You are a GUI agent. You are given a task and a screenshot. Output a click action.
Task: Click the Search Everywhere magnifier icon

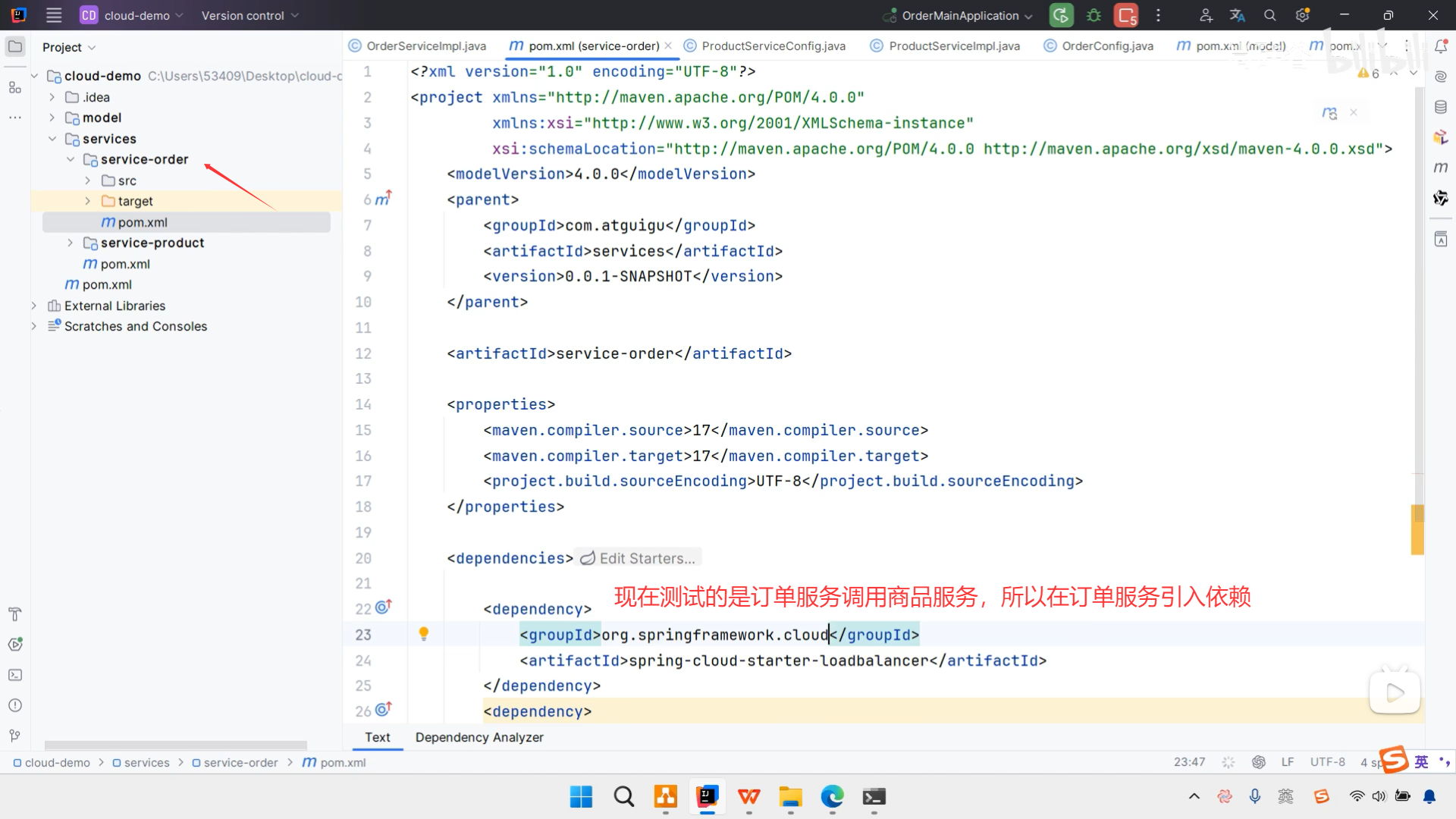[x=1269, y=15]
